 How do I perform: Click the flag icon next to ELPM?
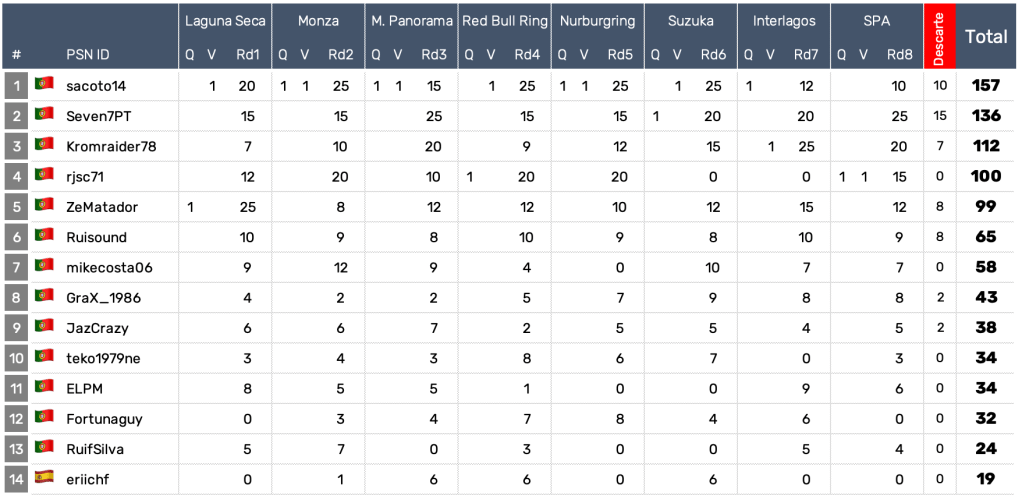point(44,386)
